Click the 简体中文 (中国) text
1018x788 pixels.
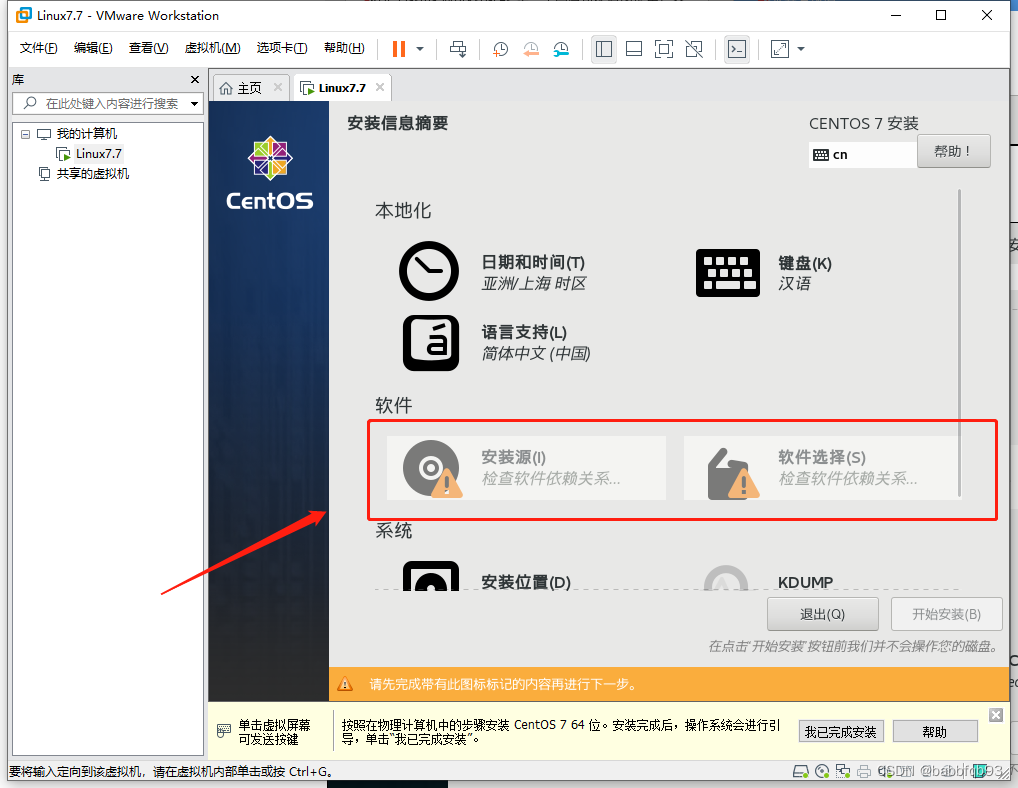[536, 354]
